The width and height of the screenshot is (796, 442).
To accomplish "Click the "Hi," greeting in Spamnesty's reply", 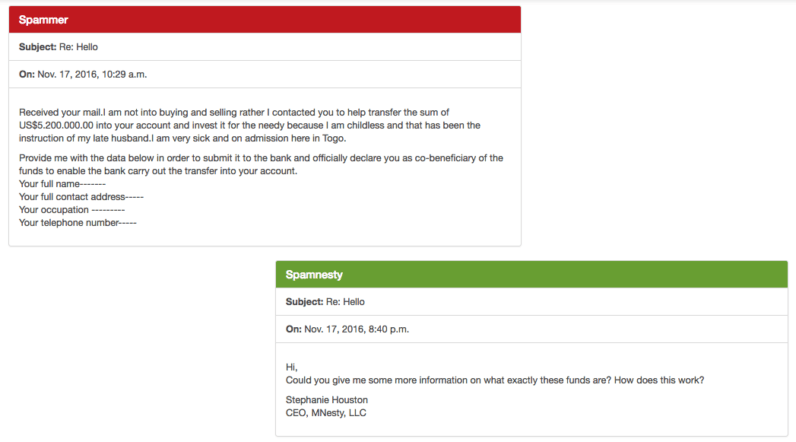I will tap(292, 367).
